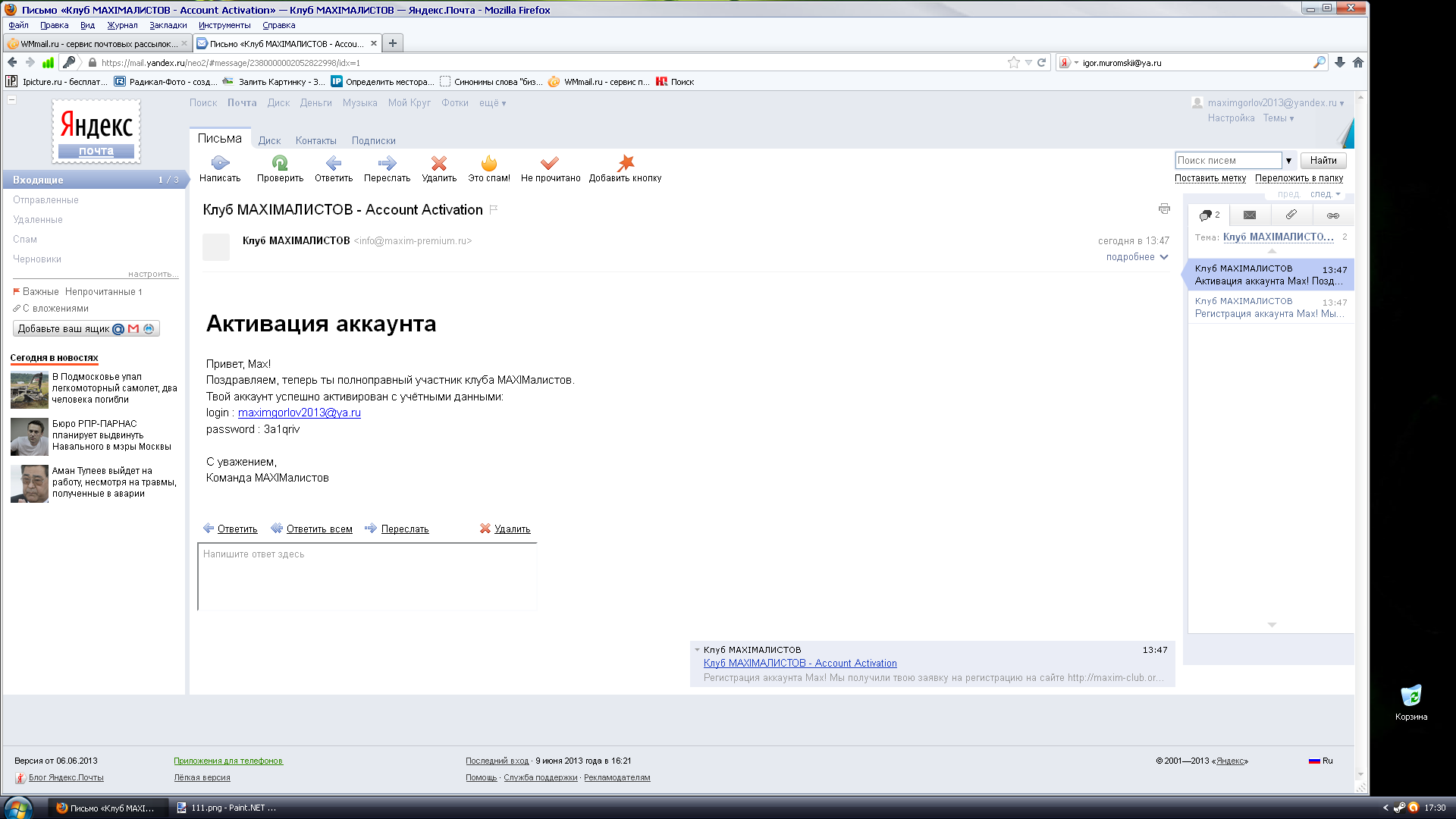Click the Добавить кнопку star icon

[626, 162]
